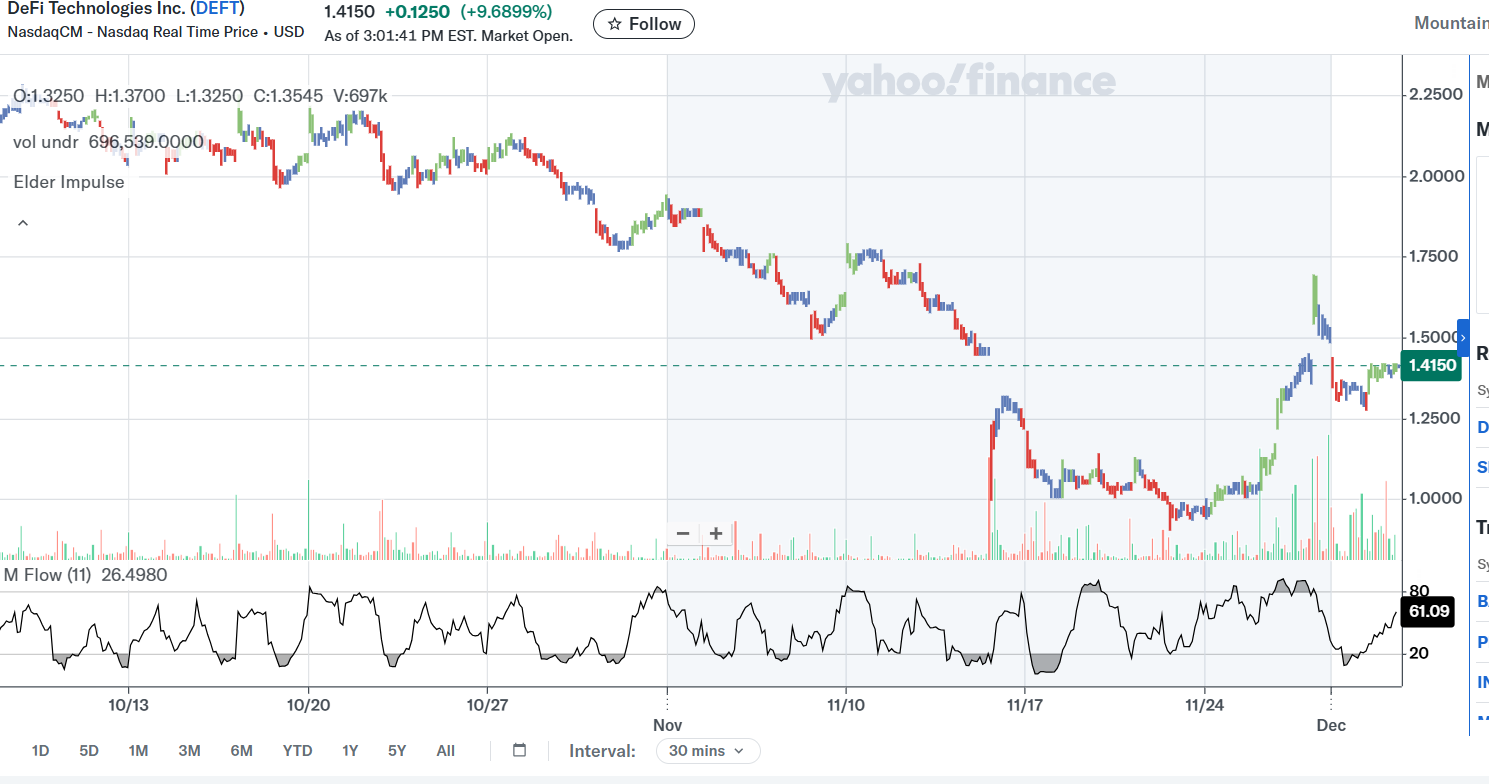Click the vol undr indicator label

pyautogui.click(x=45, y=142)
